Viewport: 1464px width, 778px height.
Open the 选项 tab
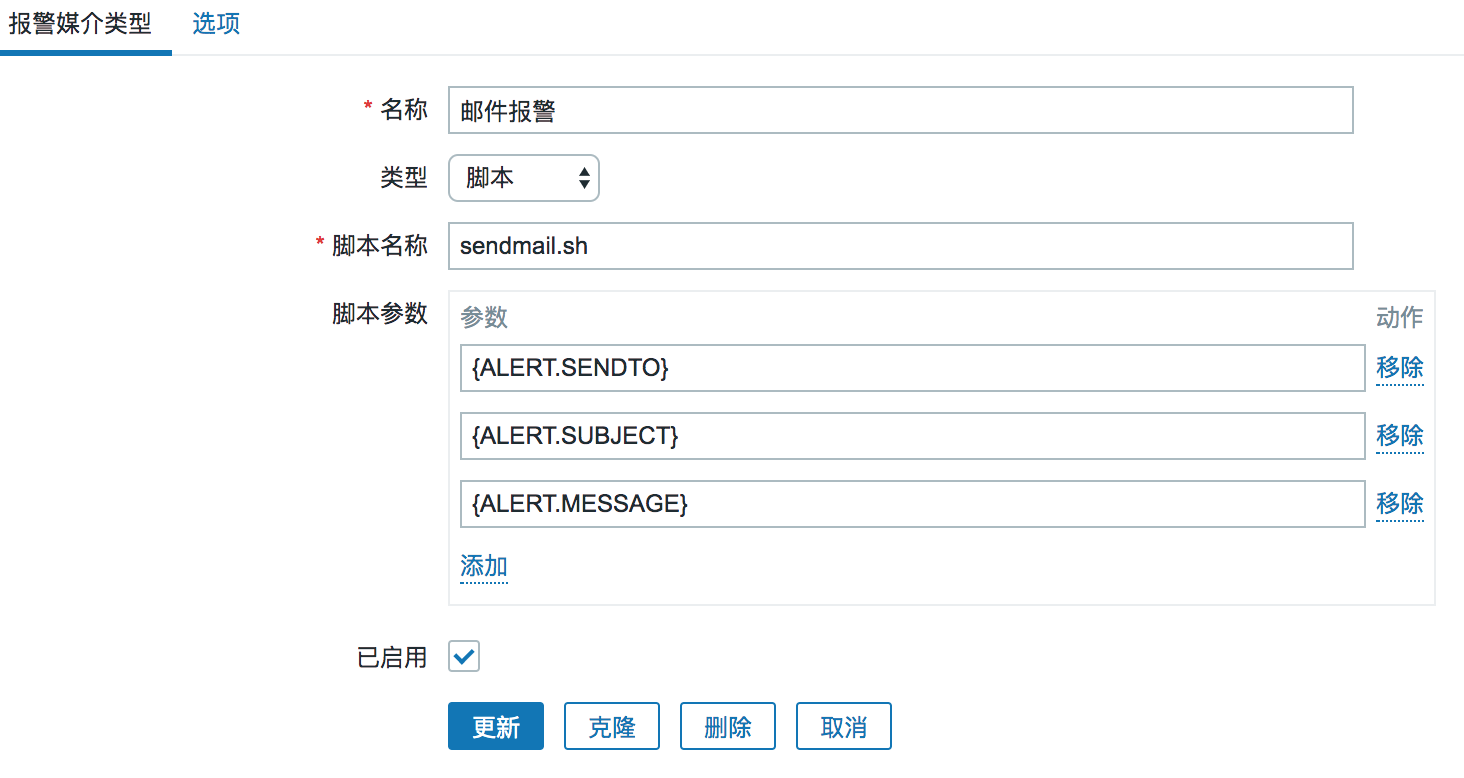pos(216,24)
